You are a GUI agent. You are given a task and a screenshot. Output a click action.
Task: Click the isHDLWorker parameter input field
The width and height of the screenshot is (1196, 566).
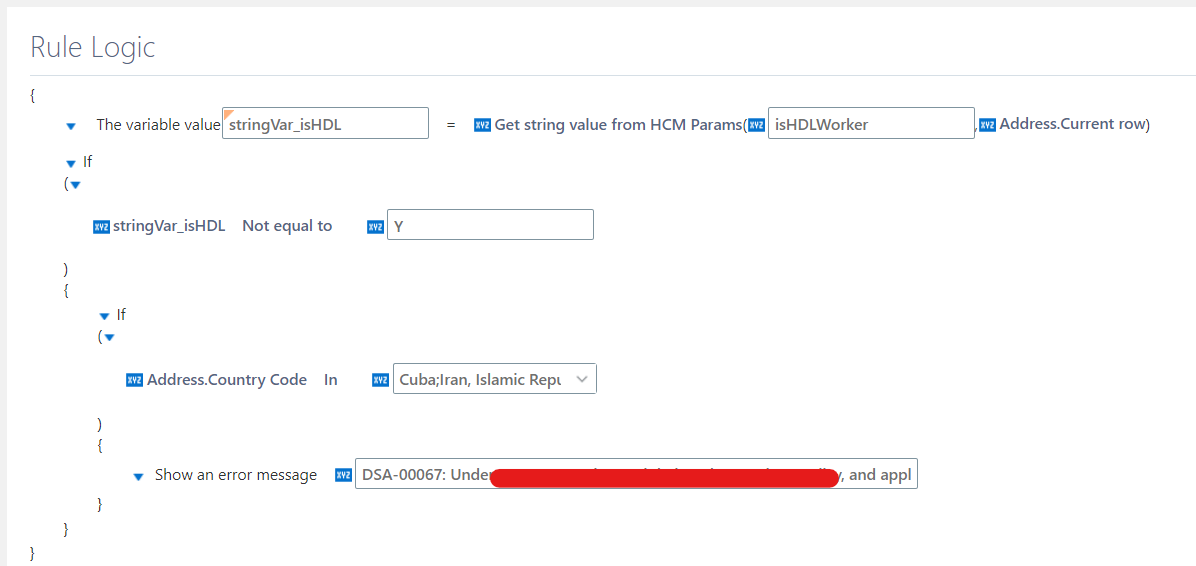coord(871,124)
